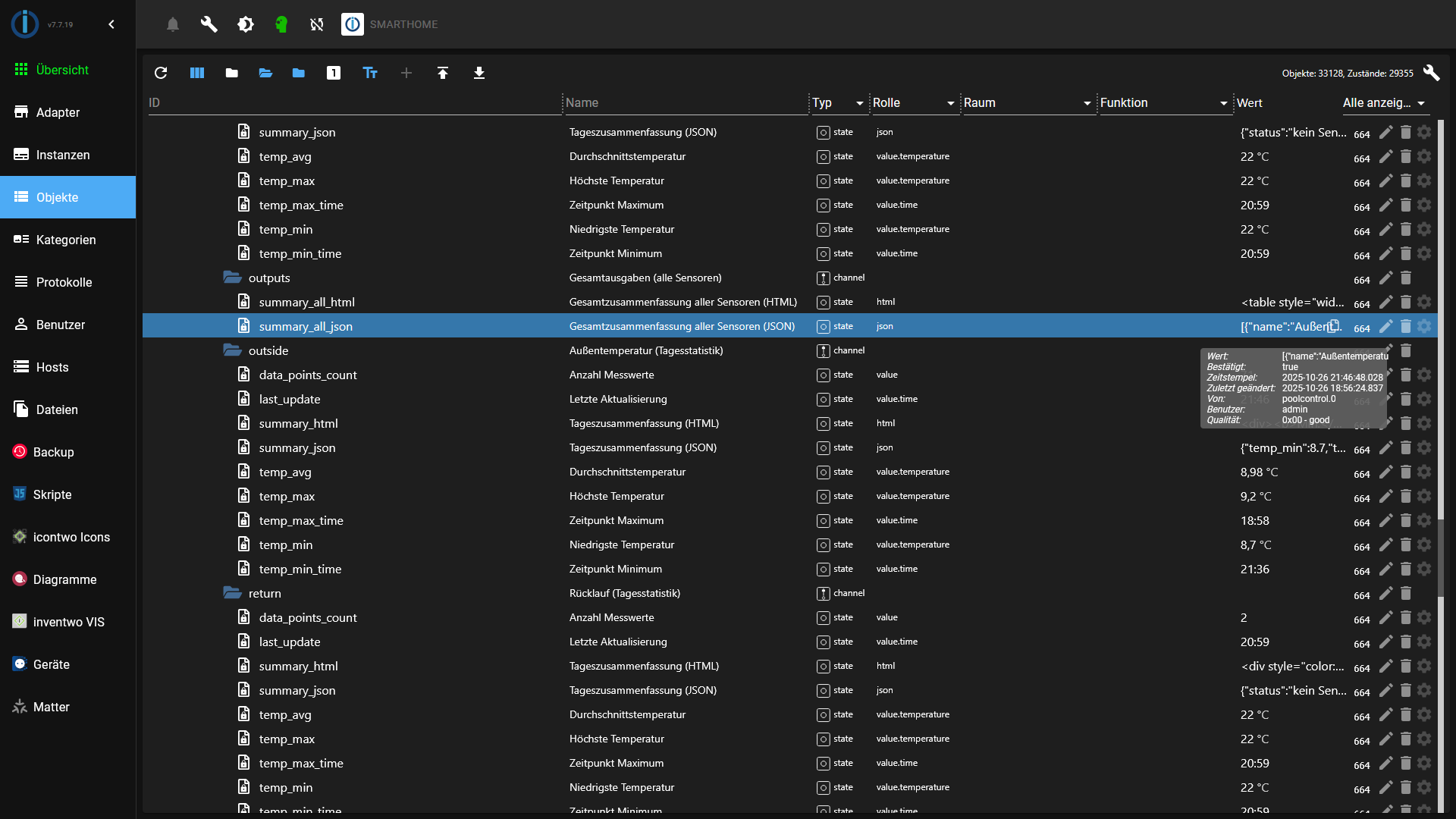The width and height of the screenshot is (1456, 819).
Task: Toggle text name display icon
Action: [x=370, y=73]
